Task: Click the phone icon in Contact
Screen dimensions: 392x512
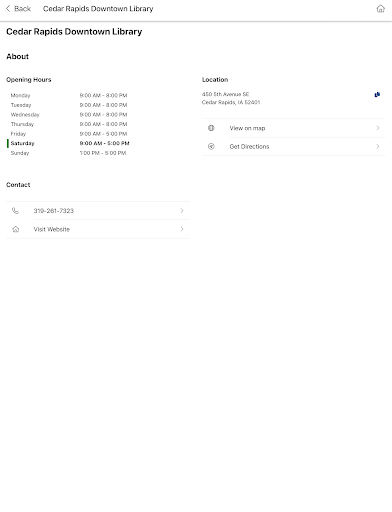Action: 15,211
